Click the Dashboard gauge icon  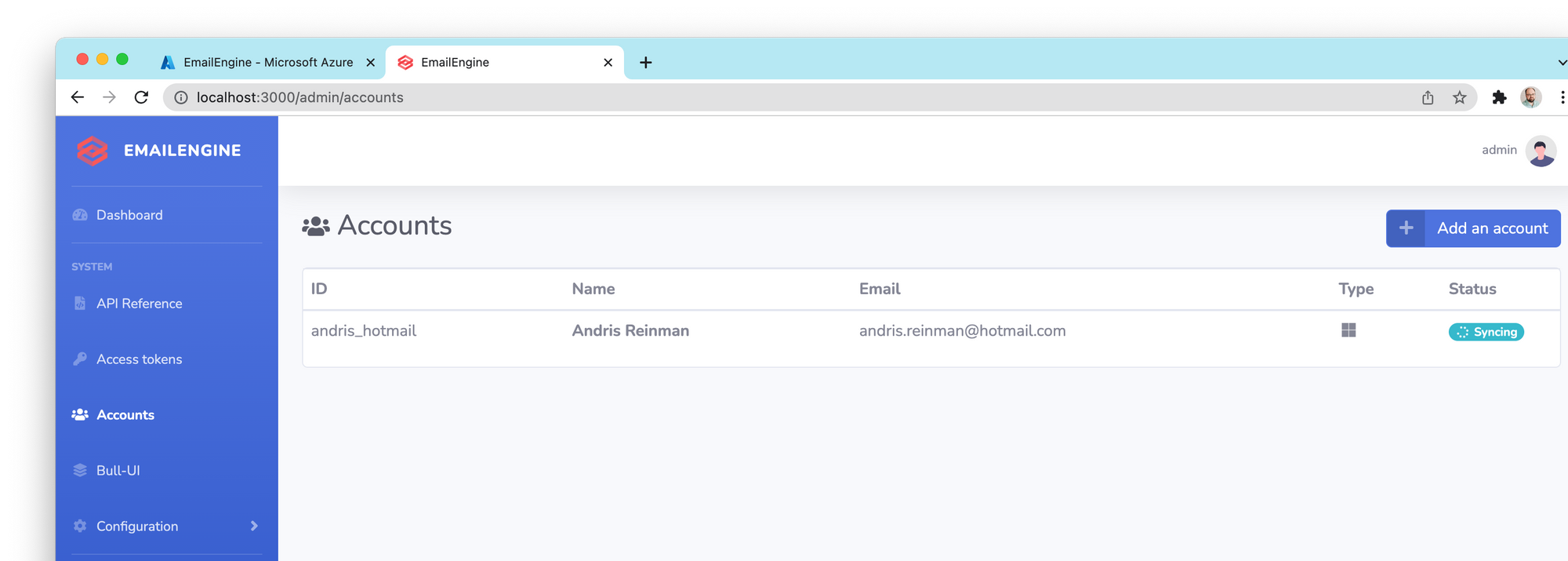[80, 215]
